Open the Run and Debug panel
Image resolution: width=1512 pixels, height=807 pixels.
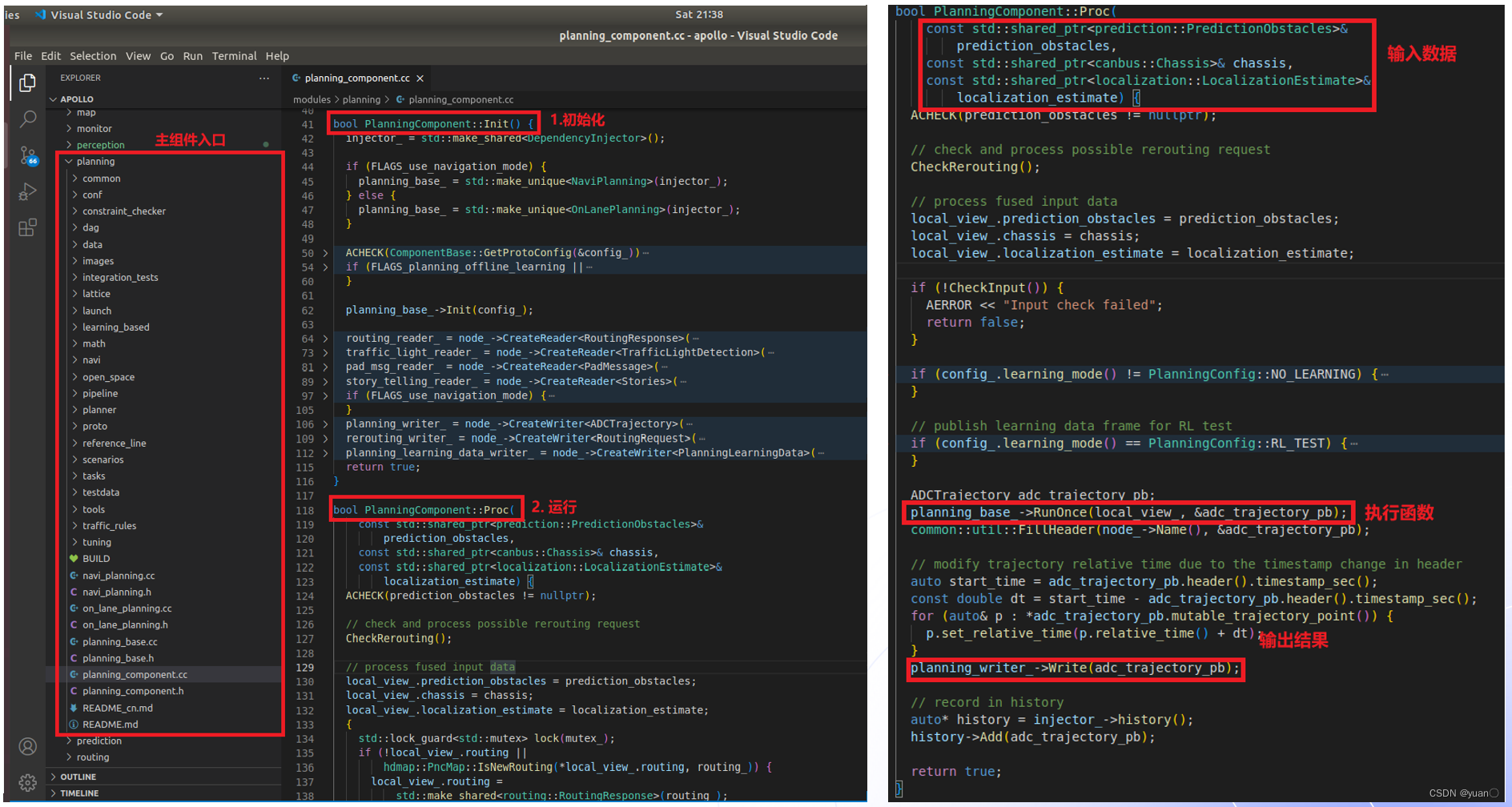pyautogui.click(x=27, y=191)
